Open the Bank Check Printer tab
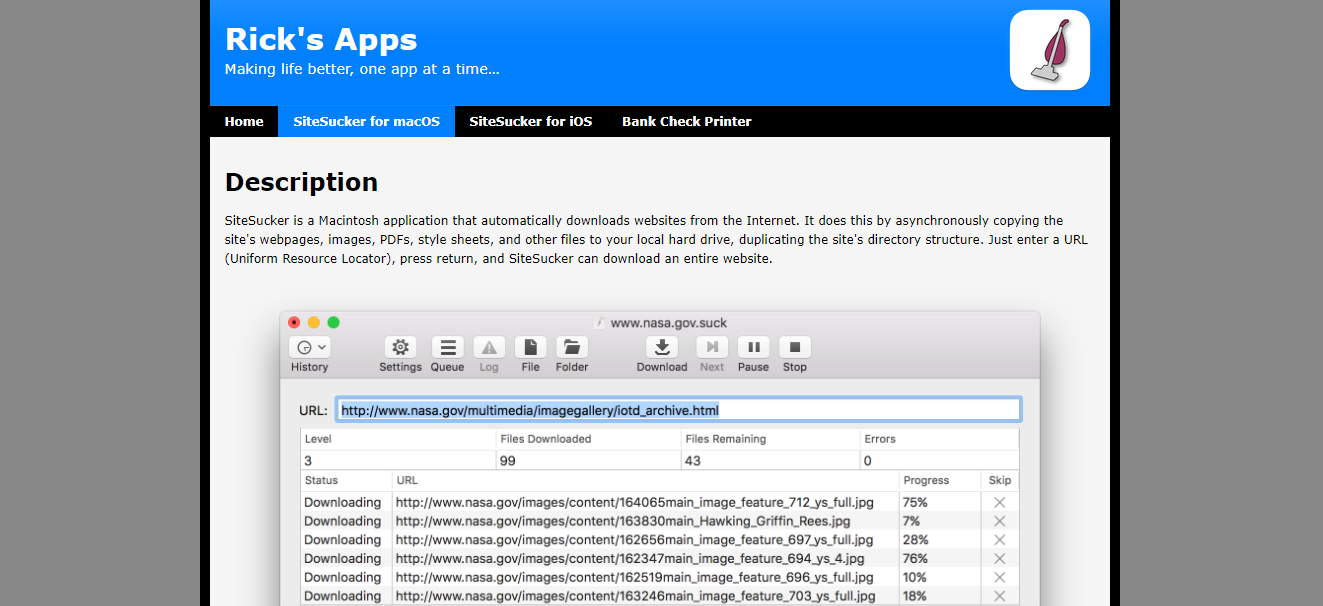 point(687,121)
